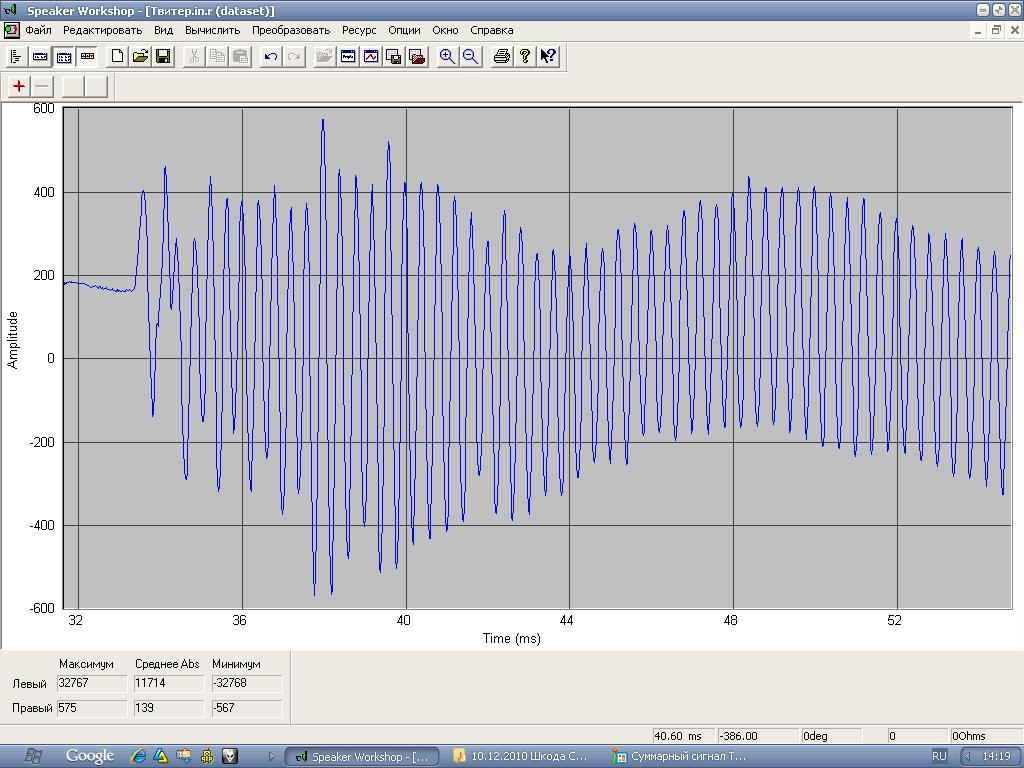Click the Undo arrow icon
Screen dimensions: 1024x768
click(x=270, y=57)
